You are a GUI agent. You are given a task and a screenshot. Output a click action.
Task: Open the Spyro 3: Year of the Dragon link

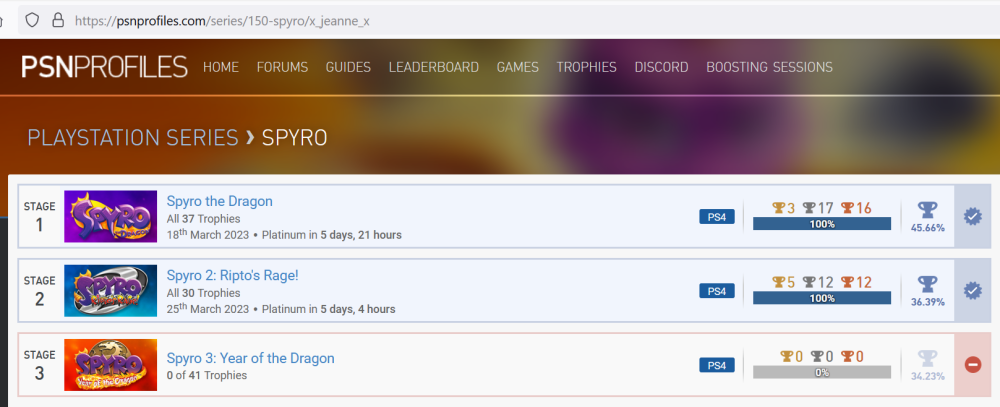[x=250, y=358]
